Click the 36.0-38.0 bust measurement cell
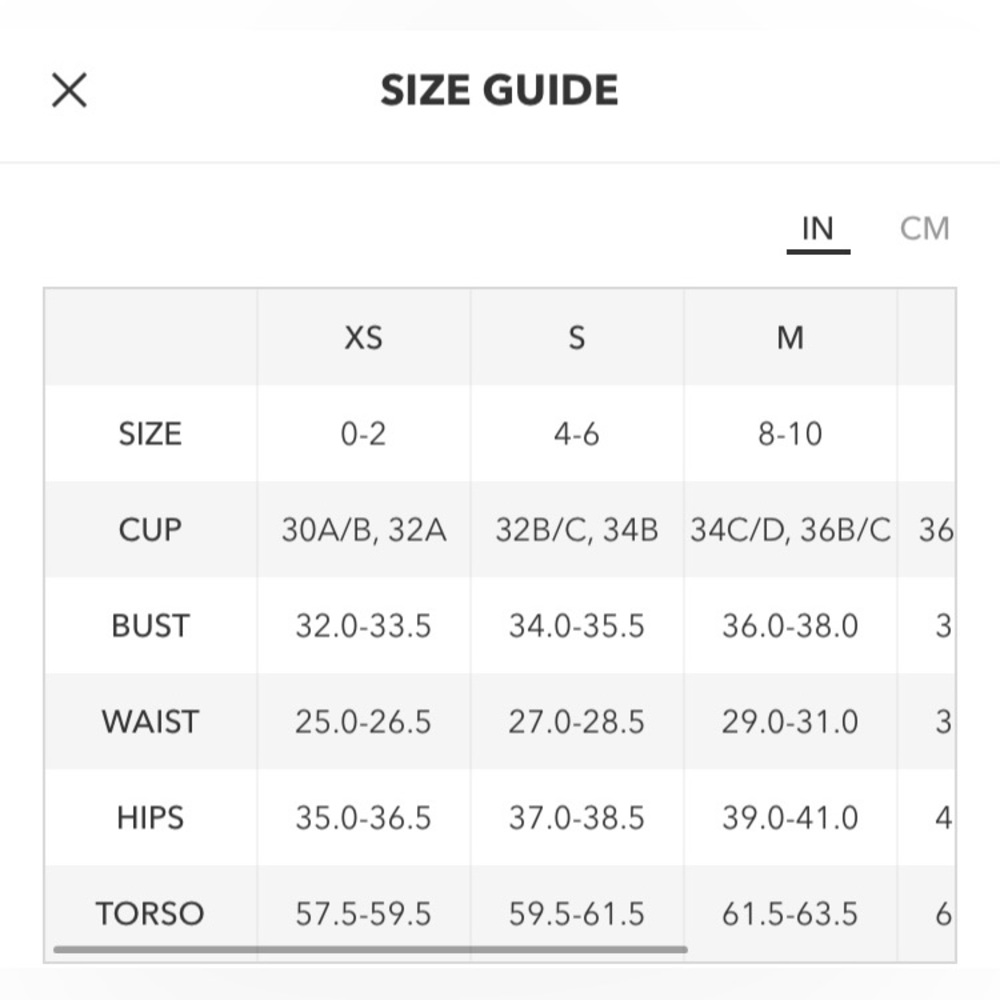Viewport: 1000px width, 1000px height. pos(790,626)
